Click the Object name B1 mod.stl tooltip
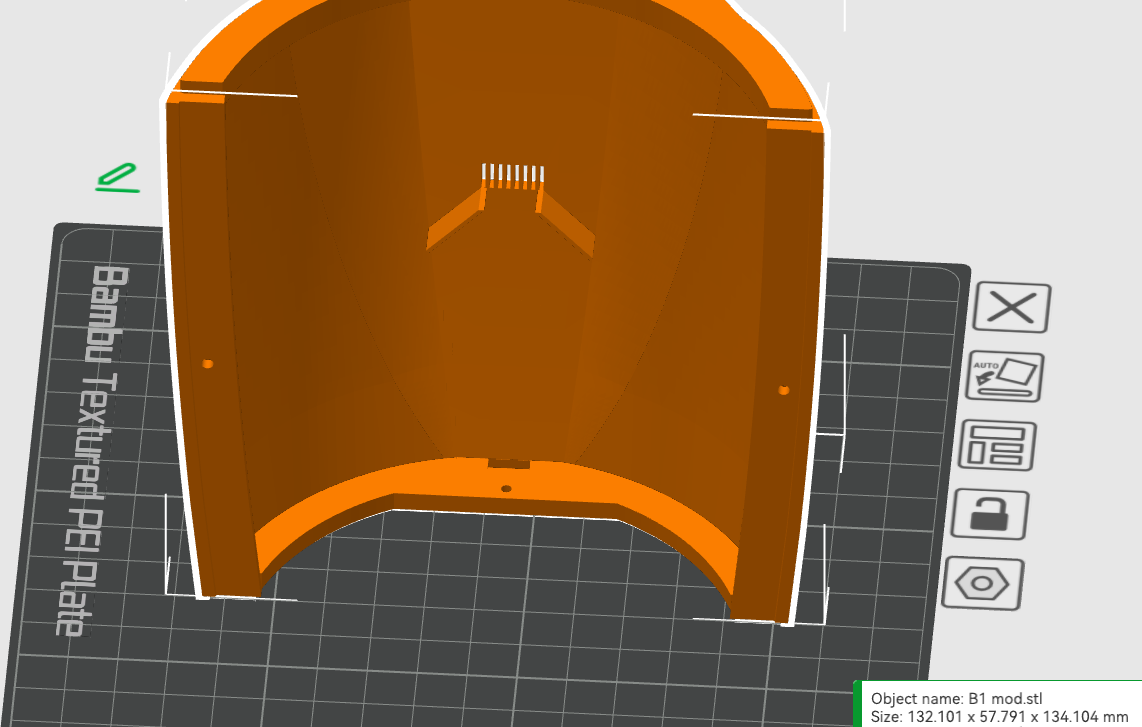 point(957,699)
